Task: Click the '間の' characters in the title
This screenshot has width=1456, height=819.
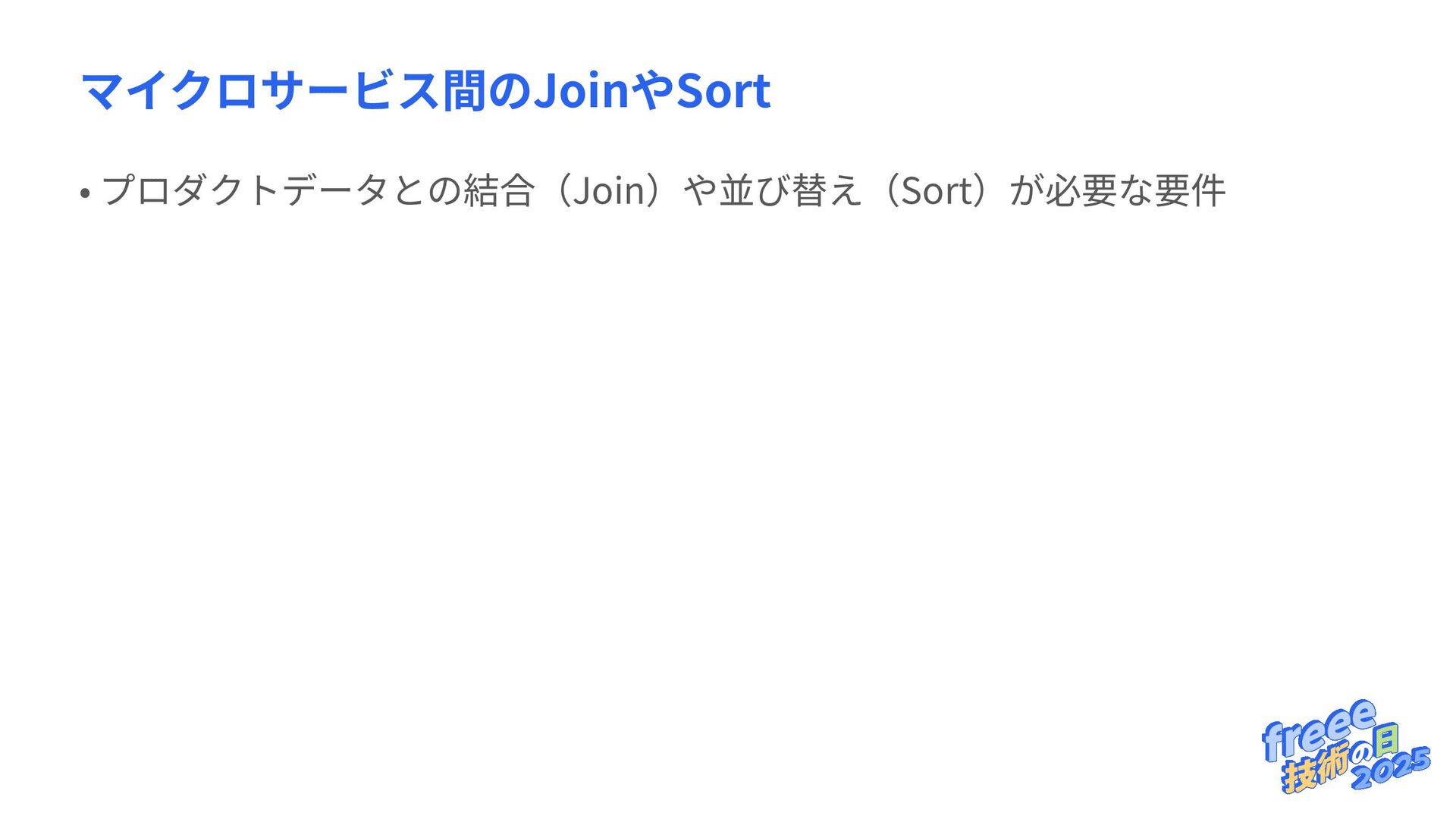Action: [488, 90]
